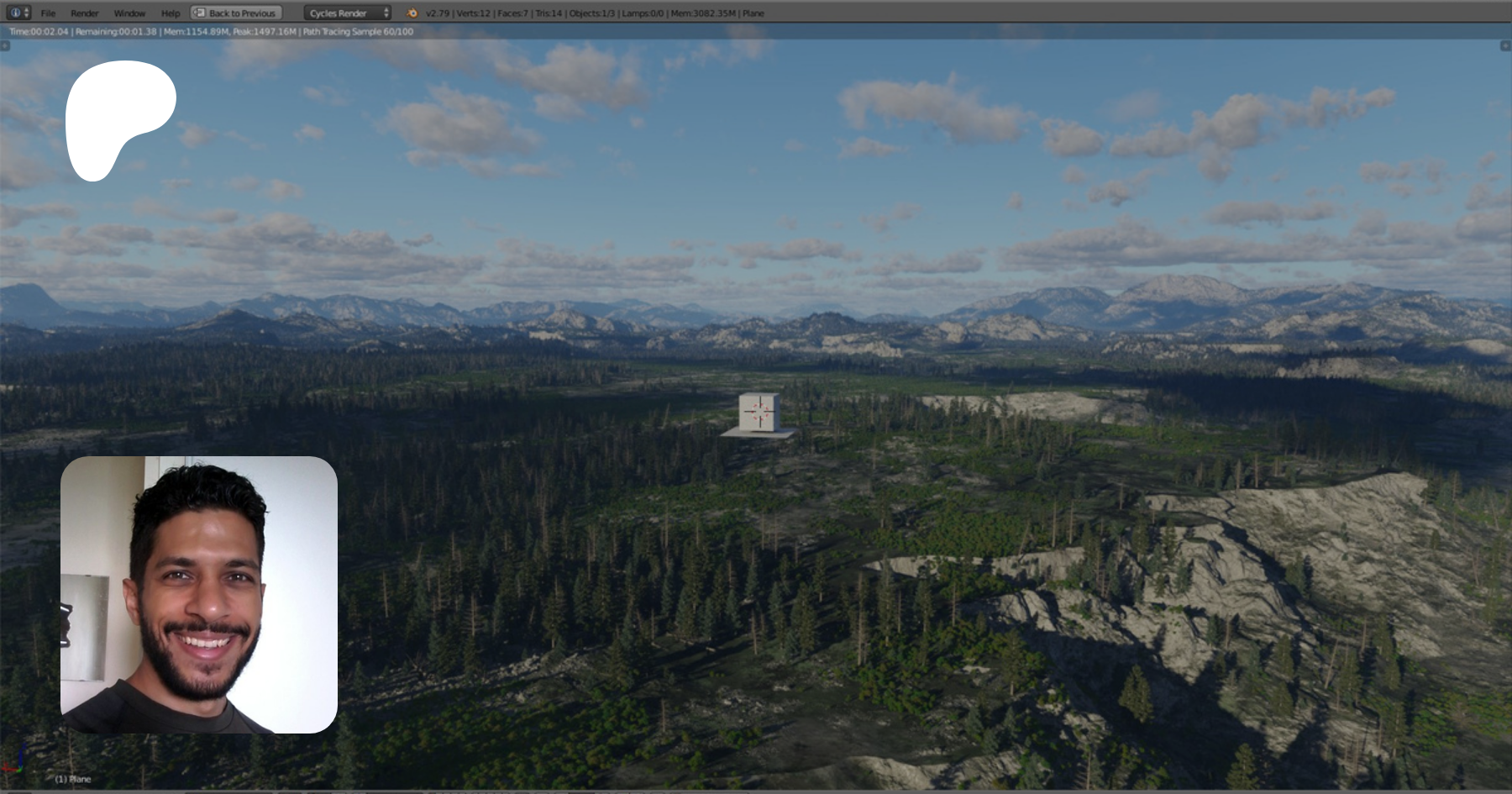Click the webcam overlay of the smiling man
This screenshot has height=794, width=1512.
199,595
